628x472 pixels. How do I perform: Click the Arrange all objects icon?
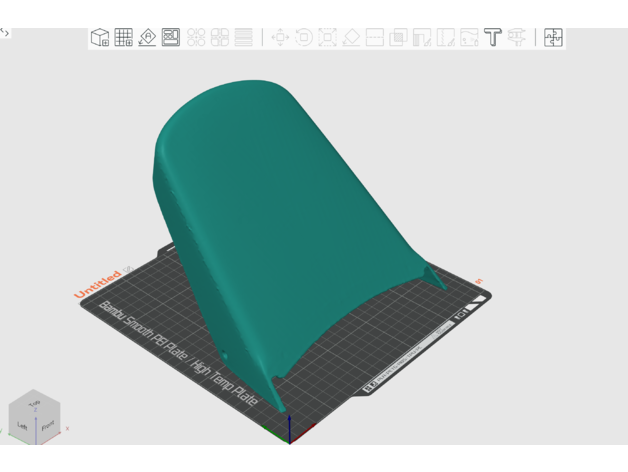coord(171,38)
